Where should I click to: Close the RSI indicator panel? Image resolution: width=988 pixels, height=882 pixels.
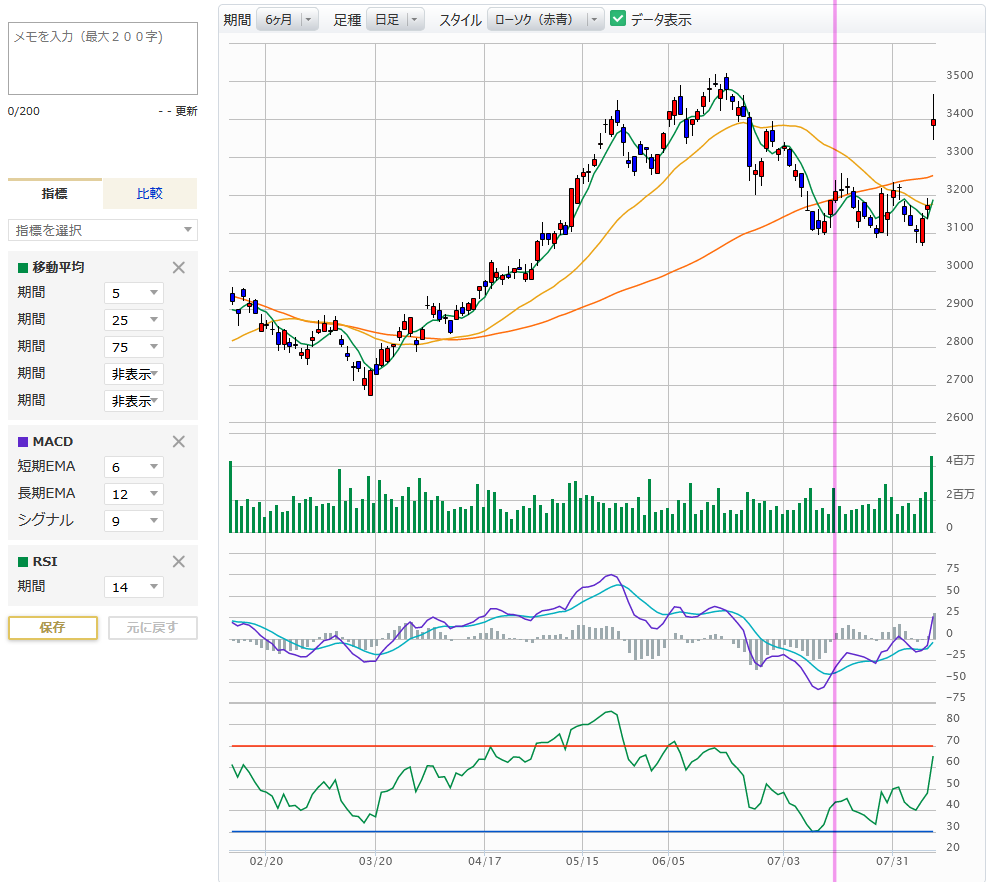179,561
